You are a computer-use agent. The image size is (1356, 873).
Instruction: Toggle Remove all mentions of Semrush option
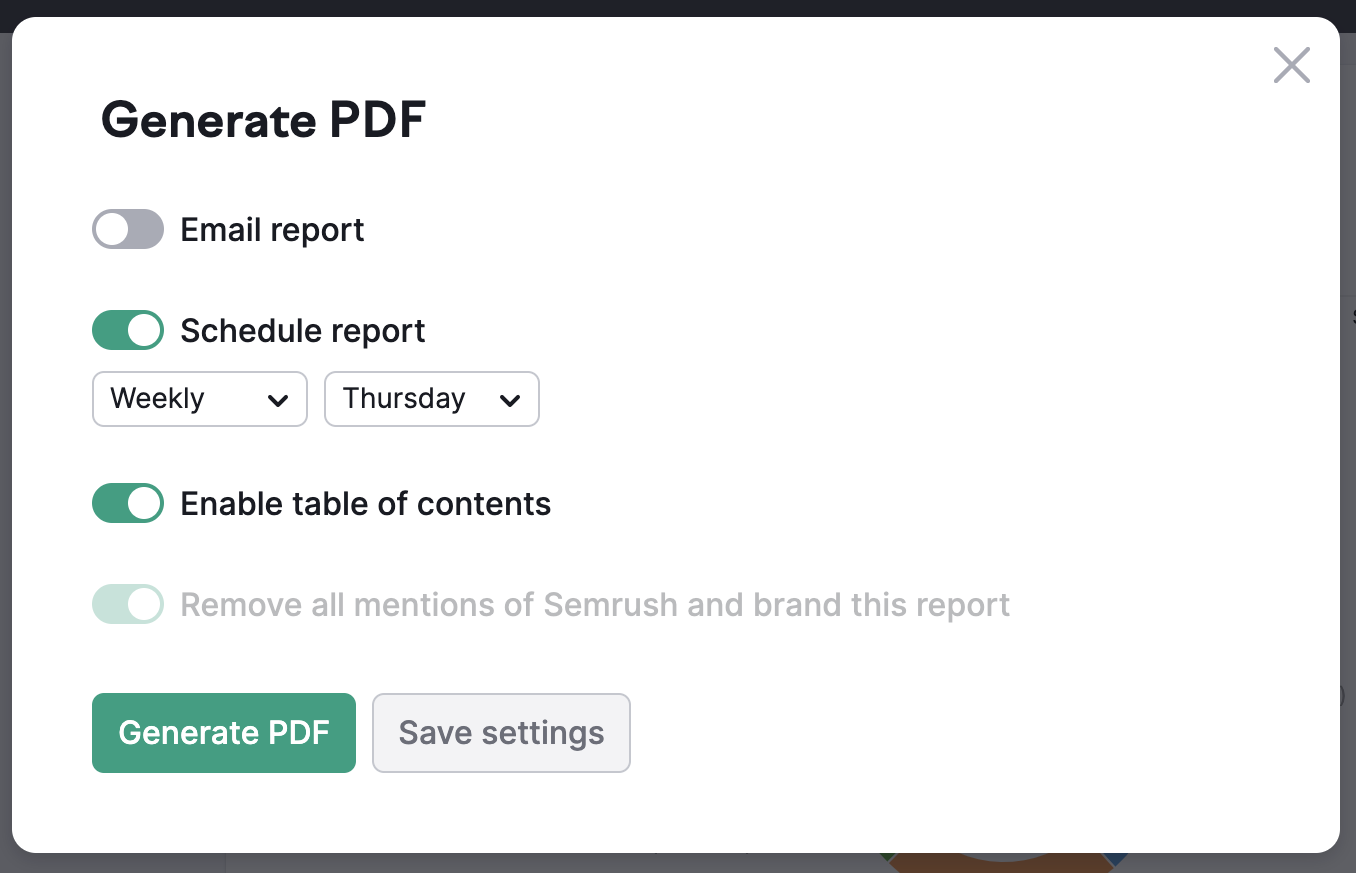127,604
